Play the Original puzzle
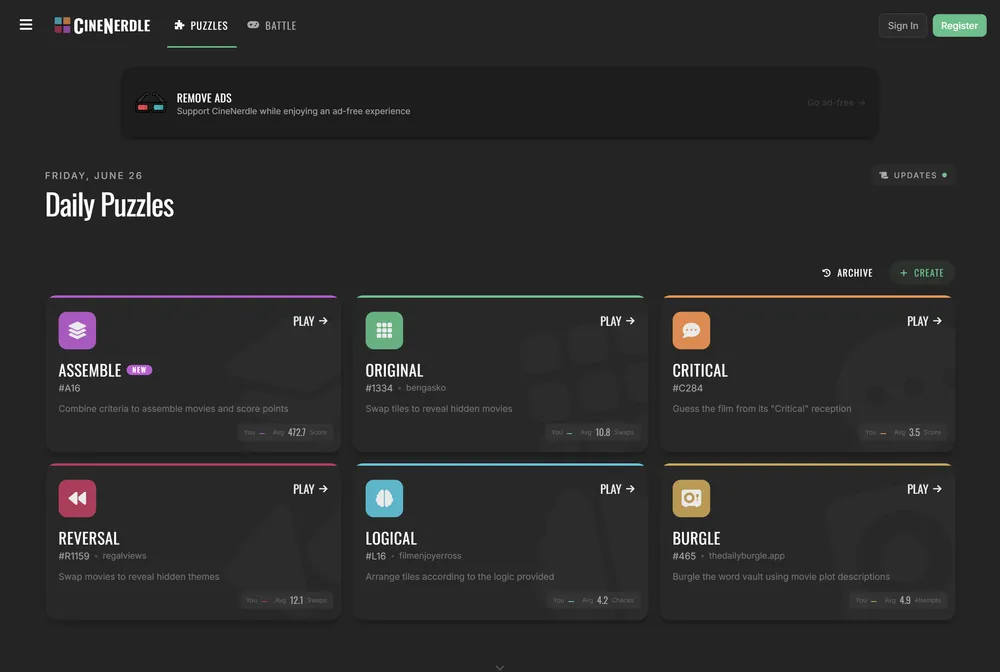The height and width of the screenshot is (672, 1000). (x=617, y=321)
